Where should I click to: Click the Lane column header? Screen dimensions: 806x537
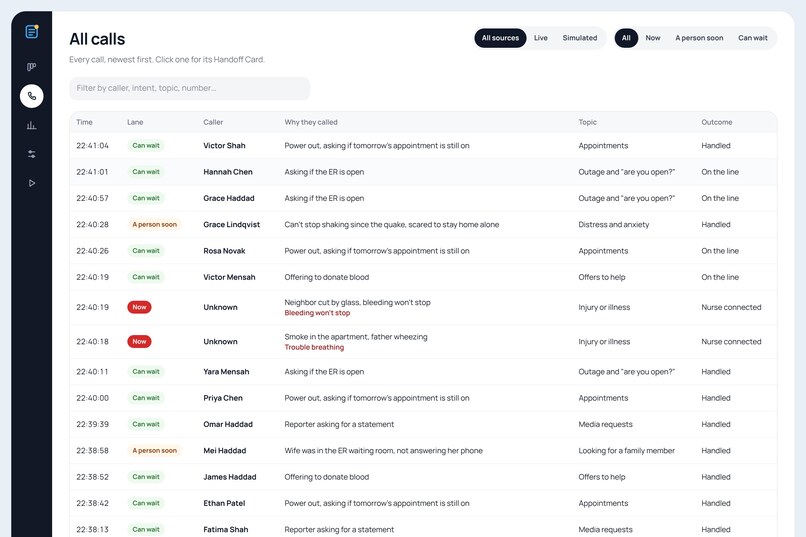pyautogui.click(x=135, y=122)
